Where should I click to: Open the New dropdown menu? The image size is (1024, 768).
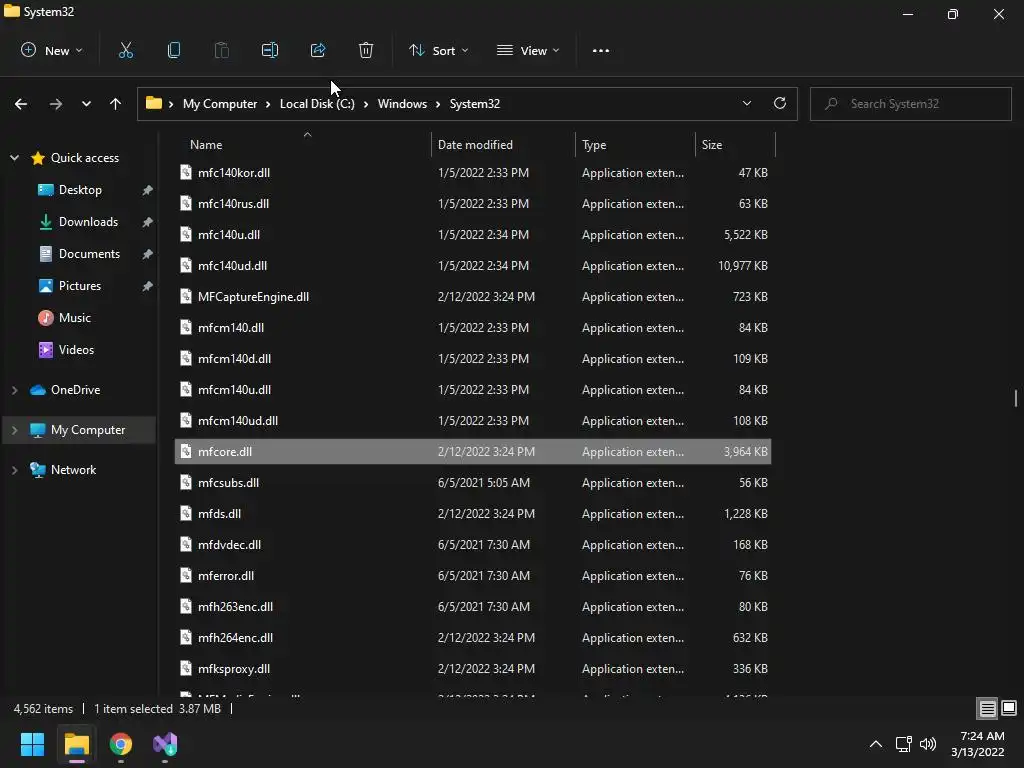pyautogui.click(x=52, y=50)
